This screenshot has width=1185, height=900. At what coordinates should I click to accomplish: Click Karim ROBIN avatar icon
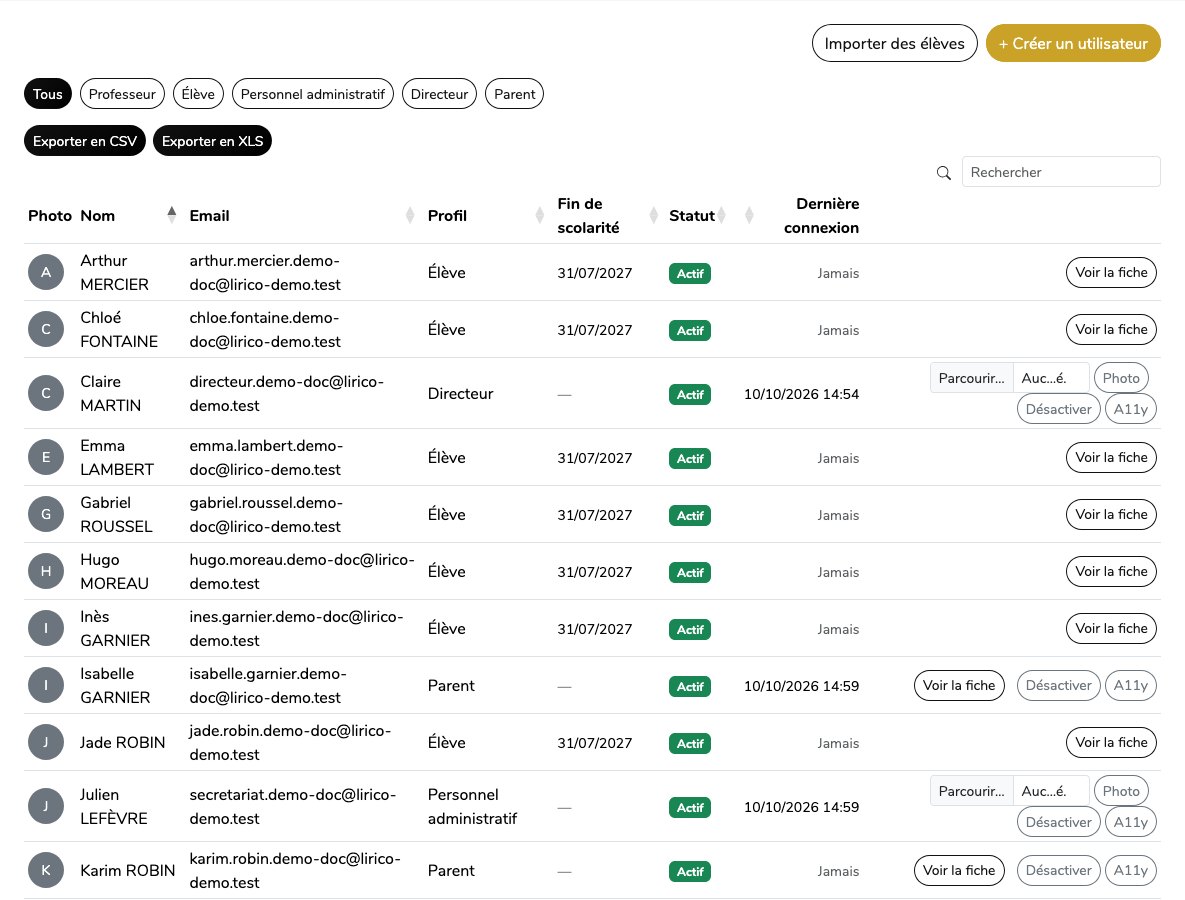46,871
